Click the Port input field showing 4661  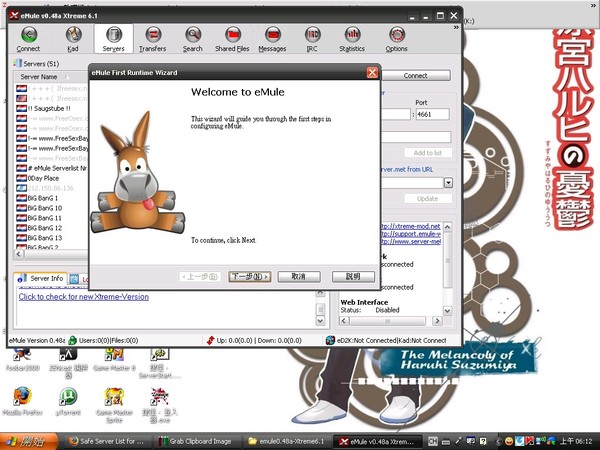[x=432, y=114]
